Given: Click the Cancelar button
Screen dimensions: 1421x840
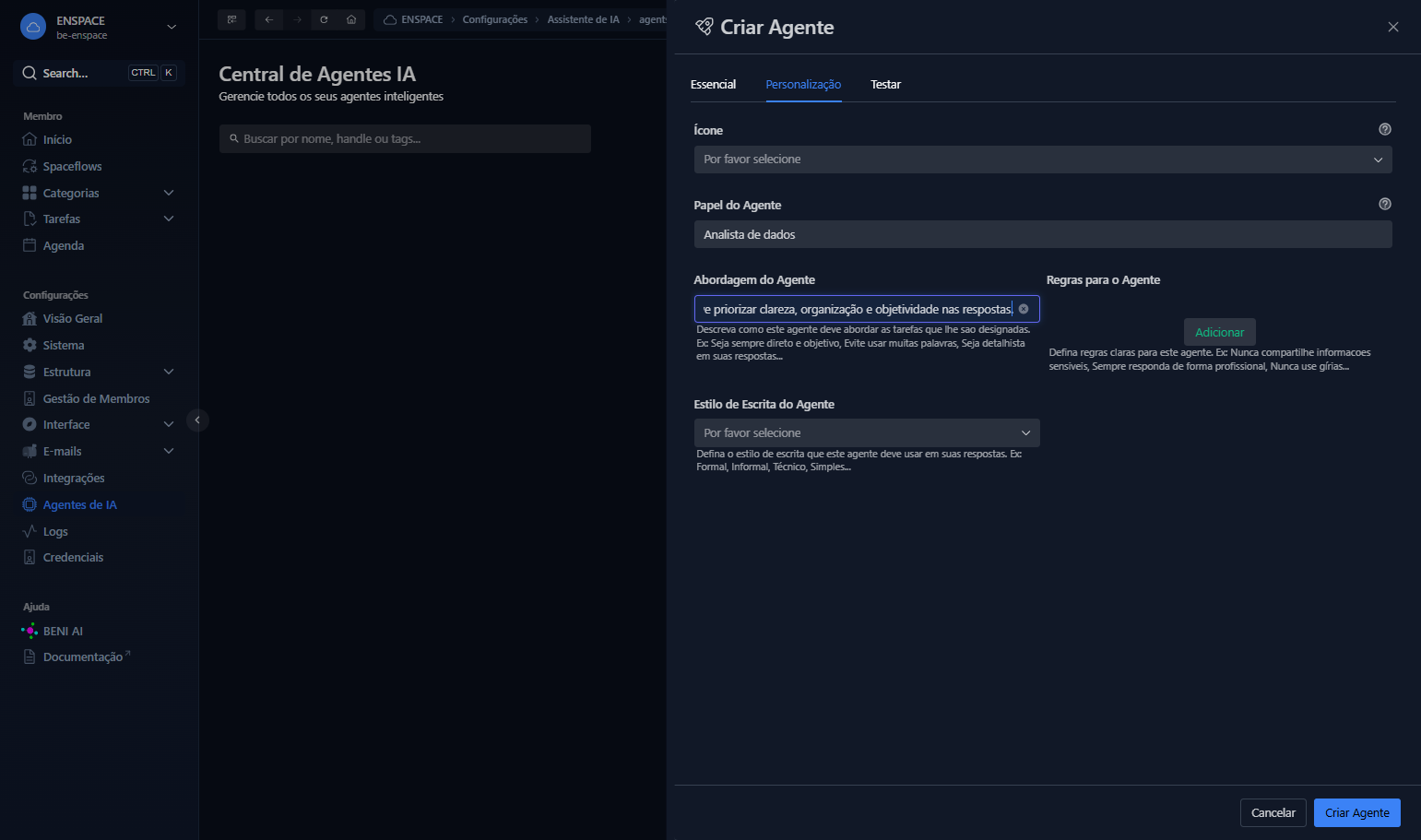Looking at the screenshot, I should tap(1273, 812).
